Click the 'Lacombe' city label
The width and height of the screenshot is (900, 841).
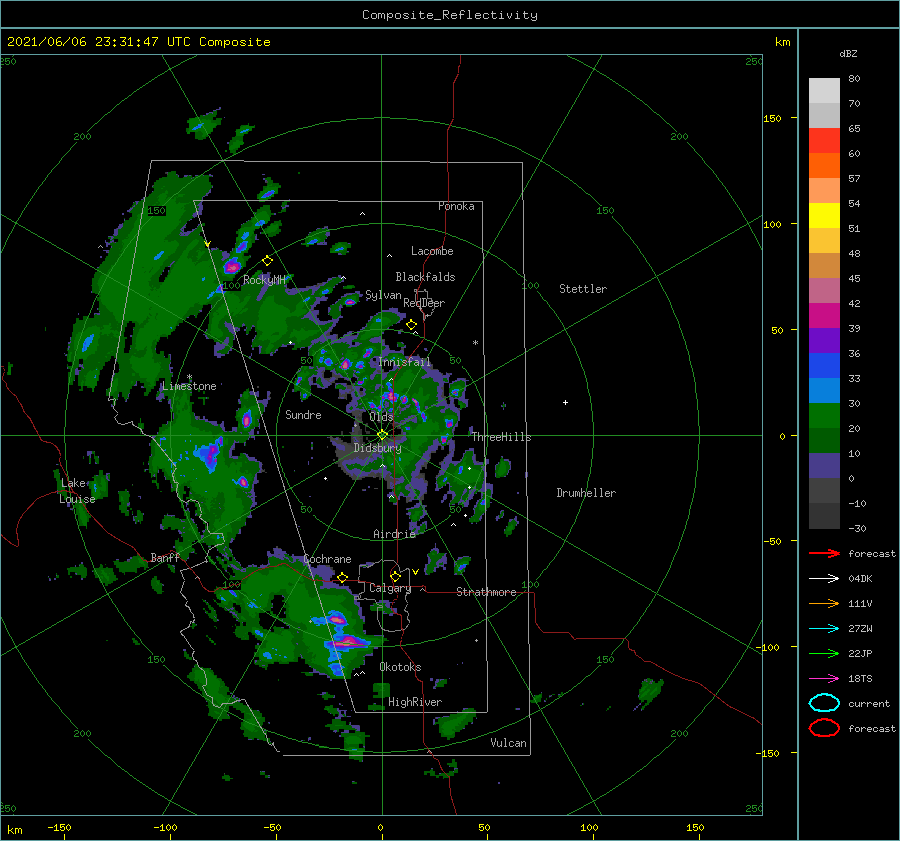[432, 251]
